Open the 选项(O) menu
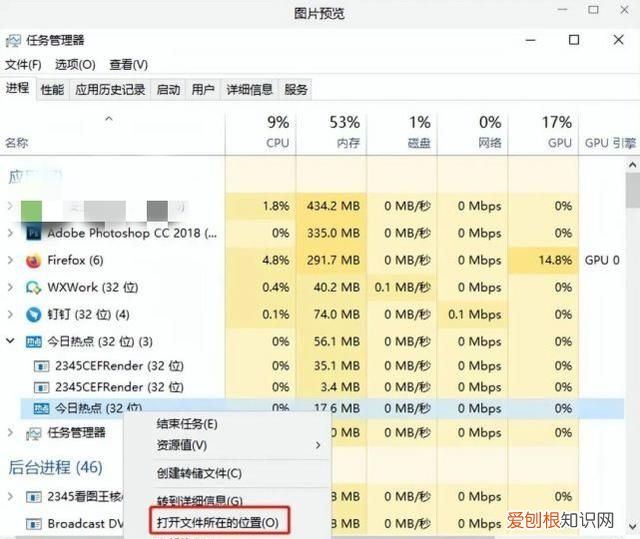This screenshot has height=539, width=640. 75,65
